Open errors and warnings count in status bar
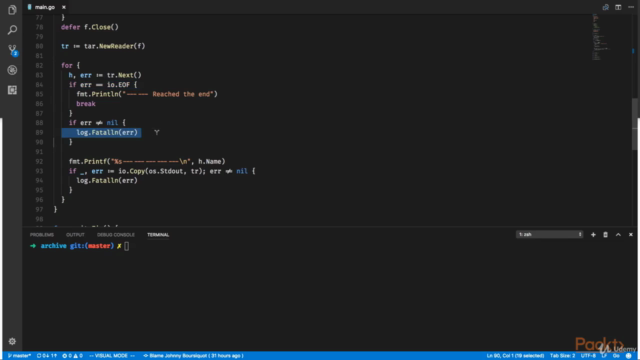Screen dimensions: 640x360 tap(72, 356)
